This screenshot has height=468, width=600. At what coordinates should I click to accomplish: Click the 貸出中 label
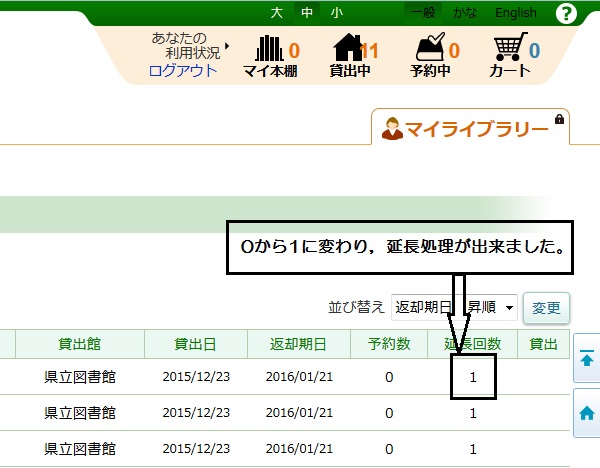pos(350,71)
